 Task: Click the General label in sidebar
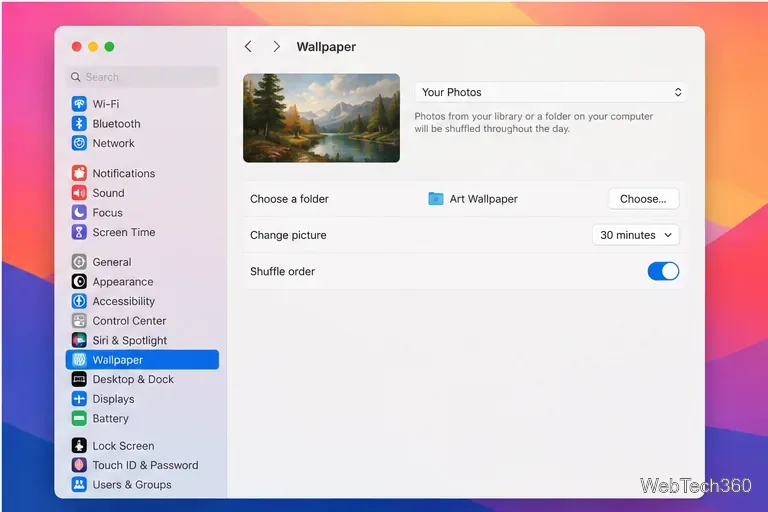tap(112, 262)
